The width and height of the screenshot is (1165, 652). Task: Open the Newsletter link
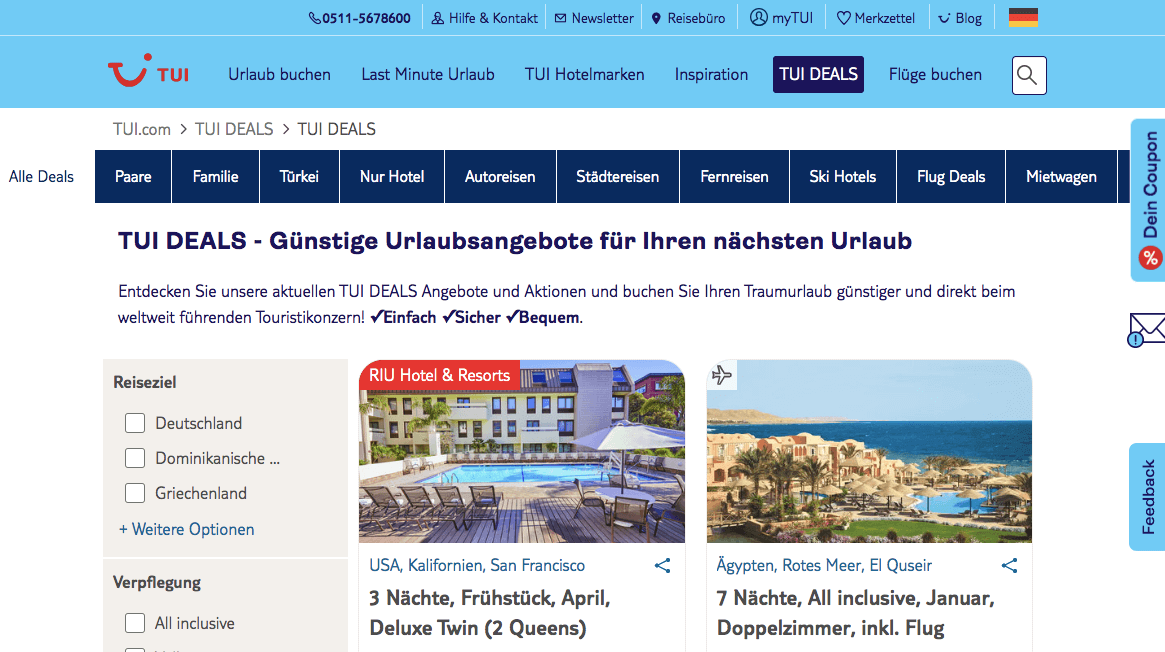603,18
